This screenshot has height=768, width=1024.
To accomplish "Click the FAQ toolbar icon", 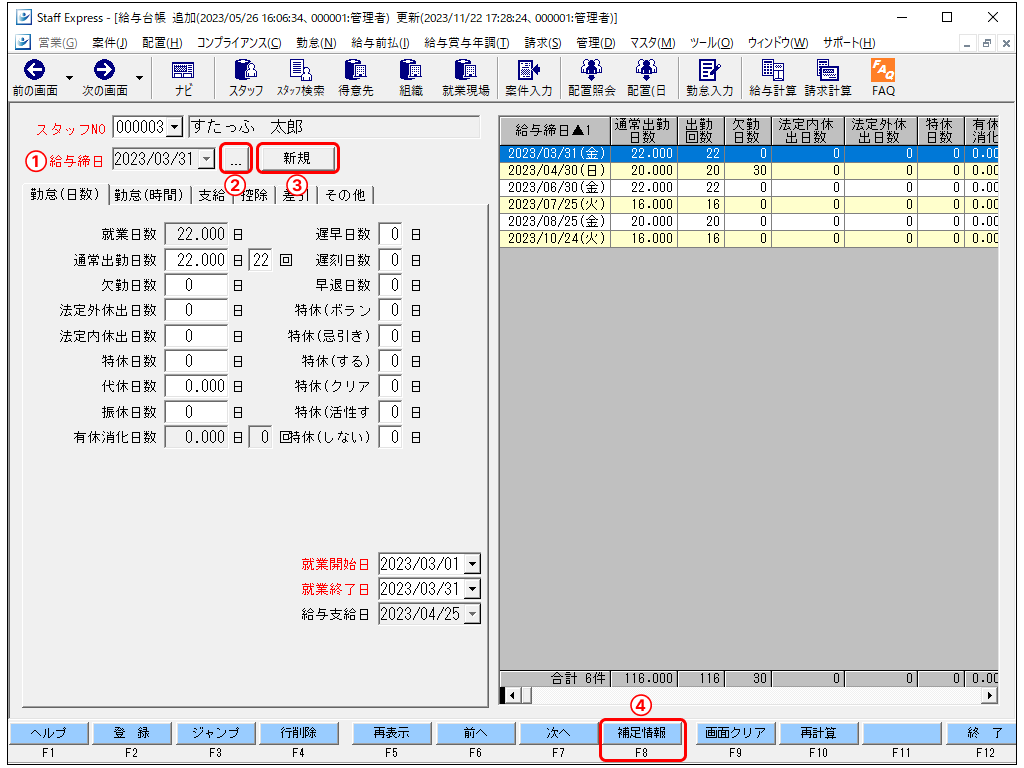I will coord(883,77).
